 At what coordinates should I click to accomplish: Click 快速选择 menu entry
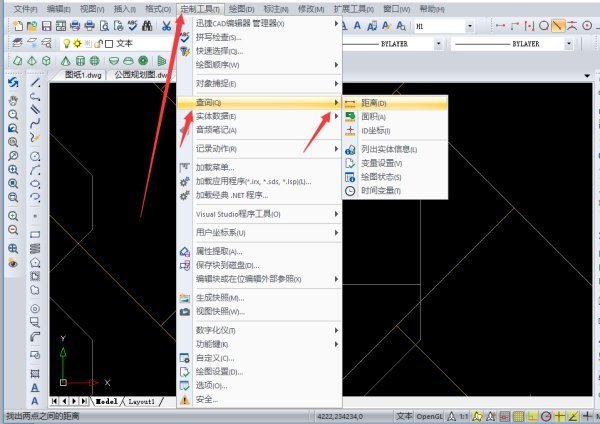tap(259, 51)
